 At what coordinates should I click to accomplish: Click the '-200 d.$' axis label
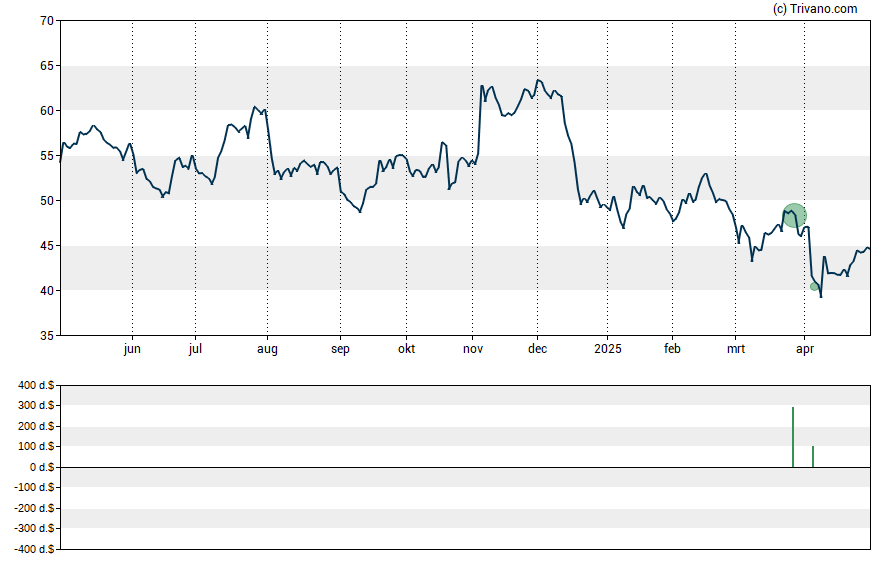click(x=35, y=508)
